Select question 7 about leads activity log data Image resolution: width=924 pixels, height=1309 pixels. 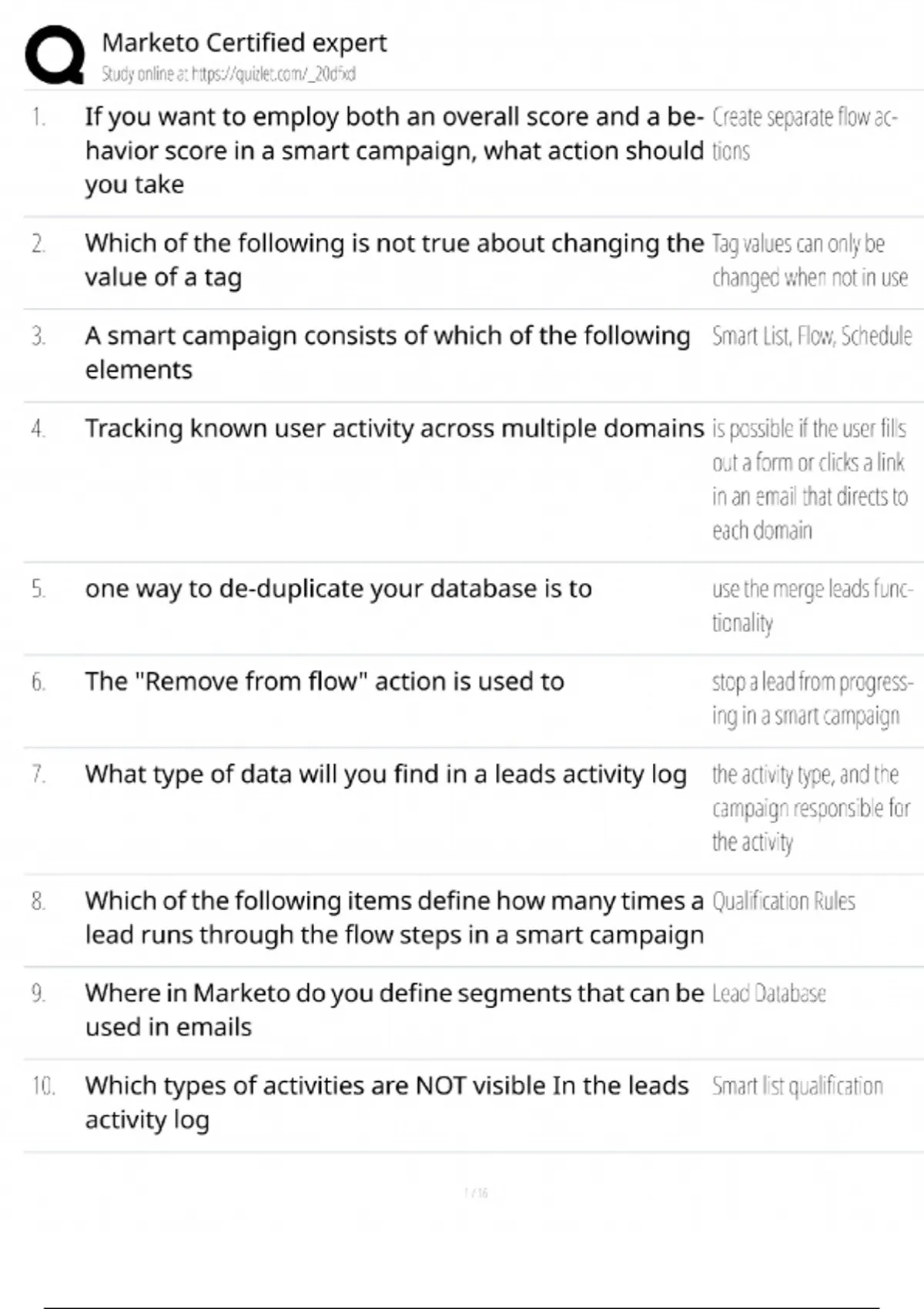[x=386, y=774]
